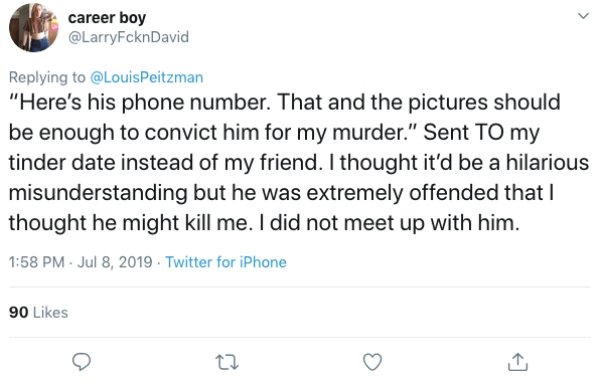Screen dimensions: 600x384
Task: Click the 1:58 PM timestamp
Action: 36,262
